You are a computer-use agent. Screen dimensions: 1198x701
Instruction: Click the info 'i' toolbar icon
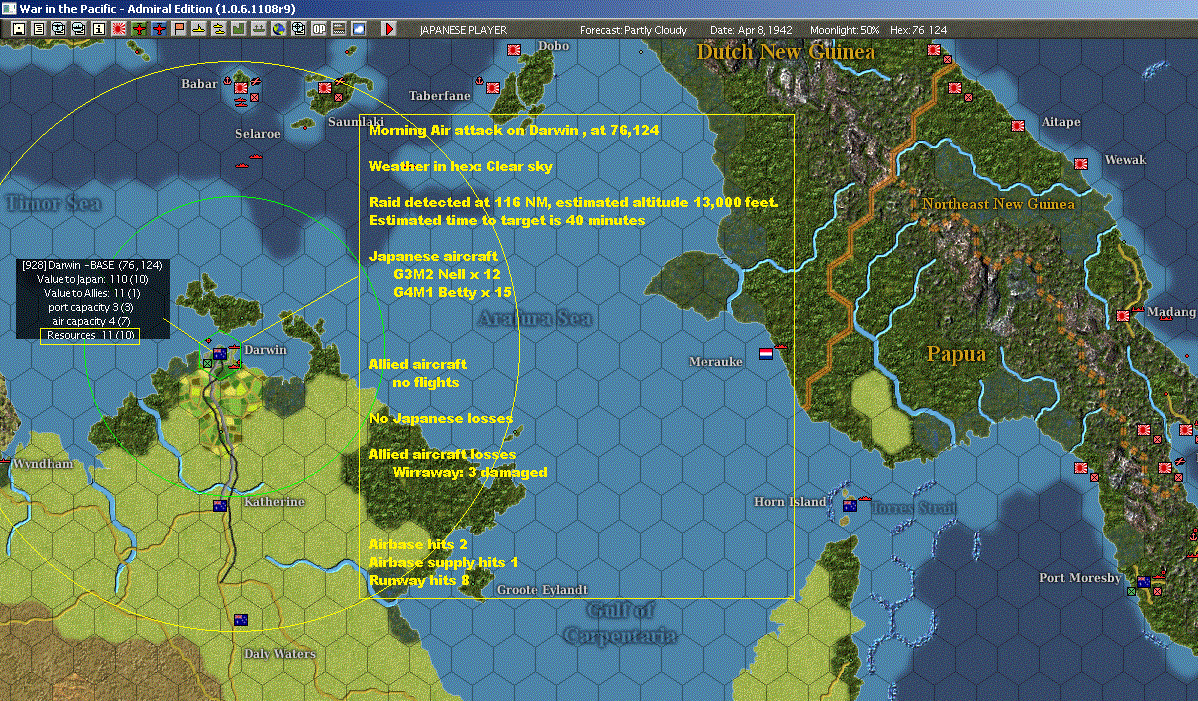click(99, 29)
